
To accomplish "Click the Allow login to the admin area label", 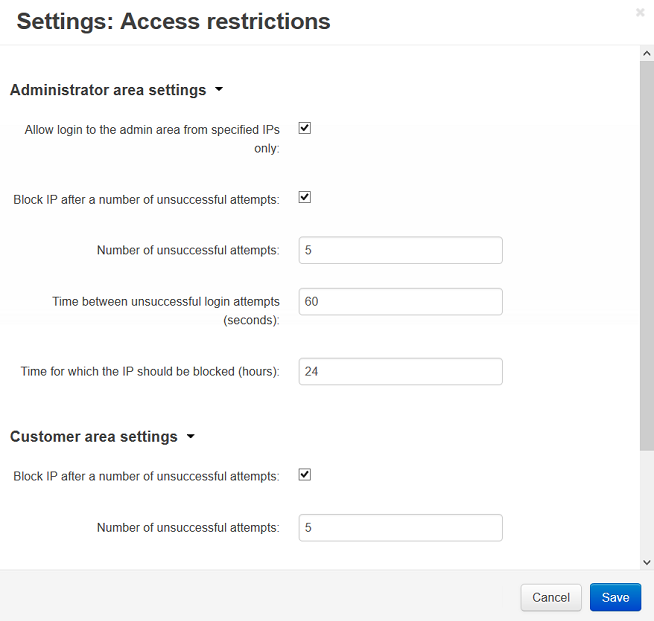I will 152,139.
